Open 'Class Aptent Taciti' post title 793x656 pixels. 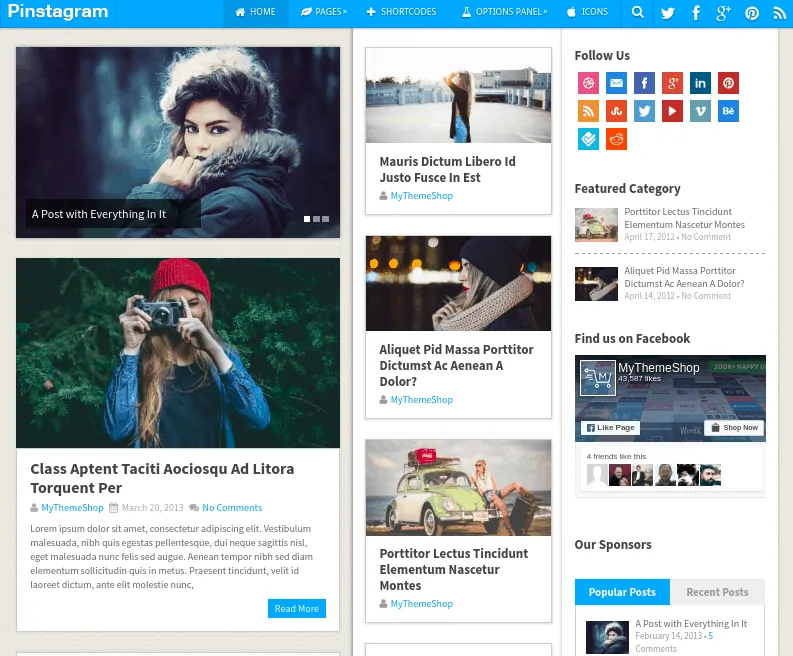click(x=162, y=478)
